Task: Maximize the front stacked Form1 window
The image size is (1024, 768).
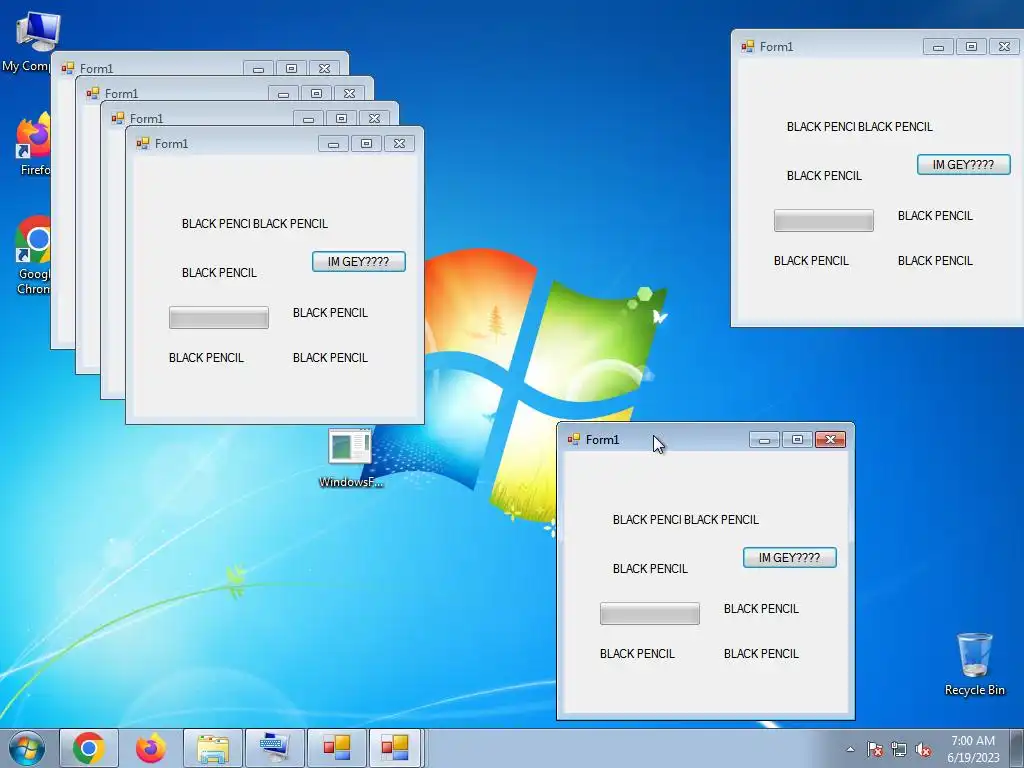Action: click(366, 143)
